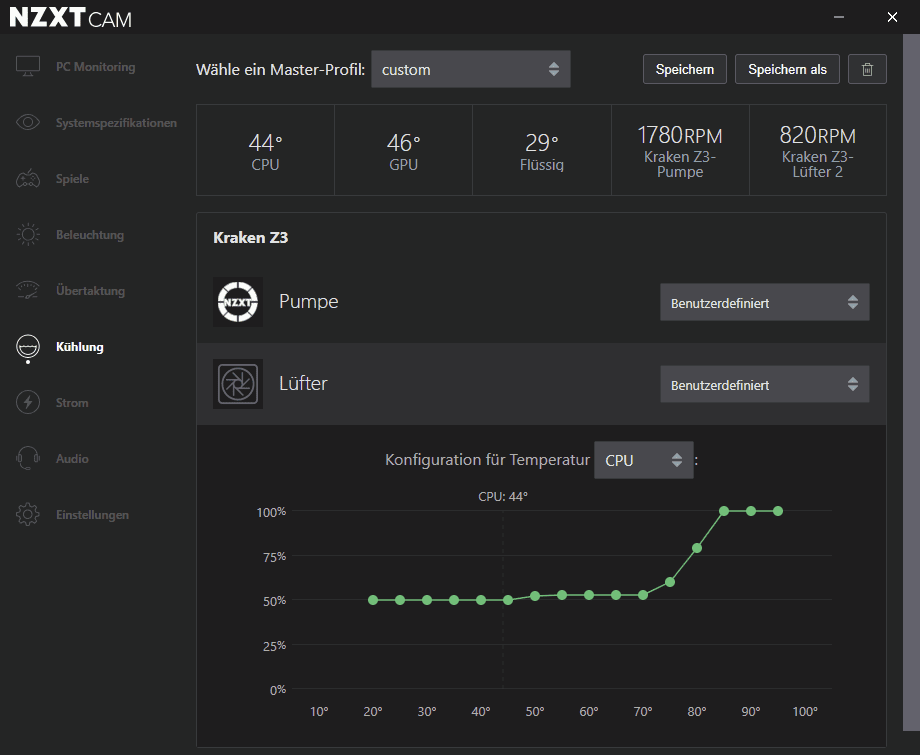Click the Strom lightning icon

click(x=28, y=402)
